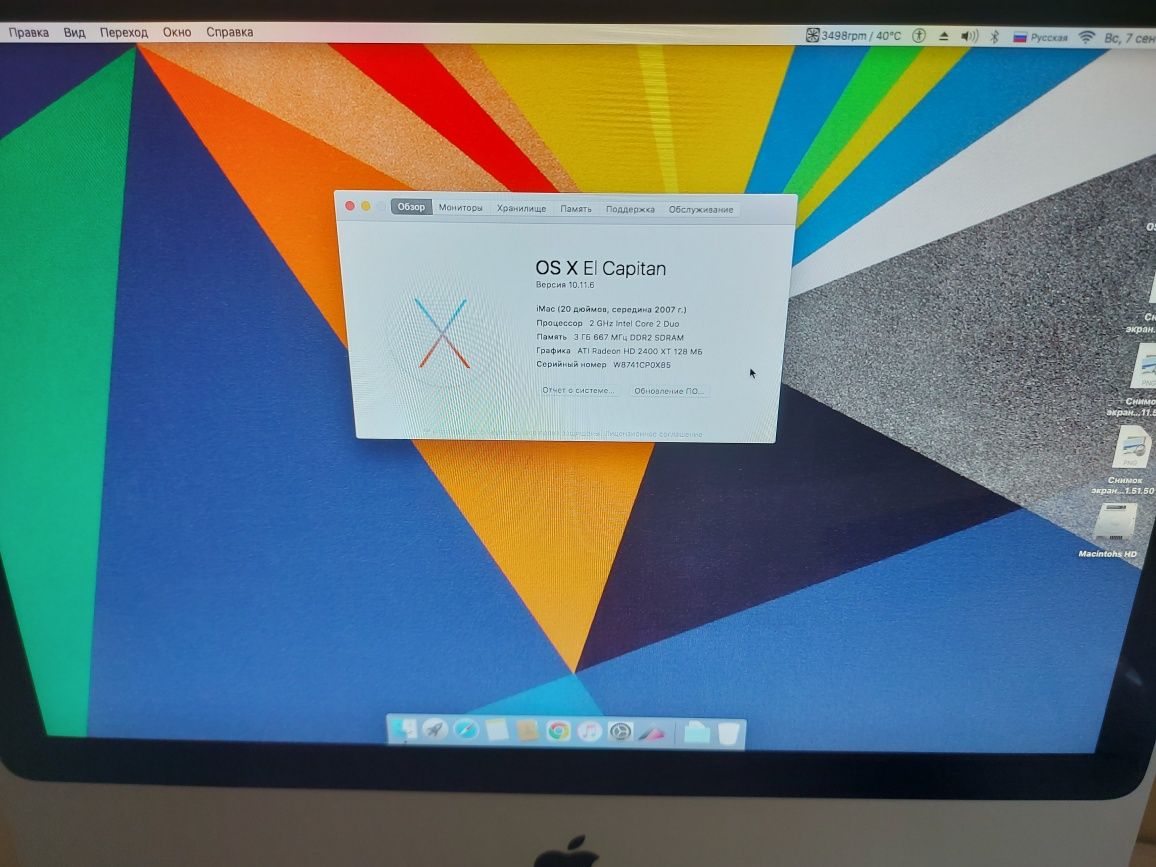Click the 2 GHz Intel Core 2 Duo text
The width and height of the screenshot is (1156, 867).
tap(634, 323)
